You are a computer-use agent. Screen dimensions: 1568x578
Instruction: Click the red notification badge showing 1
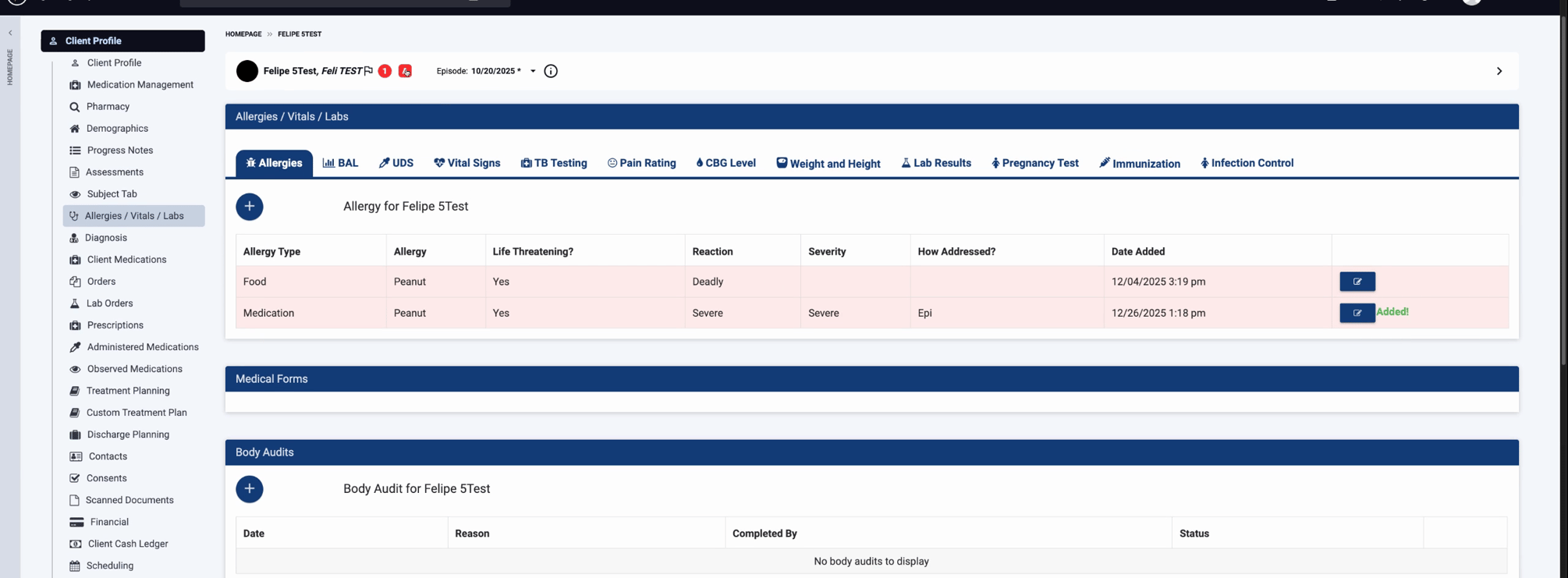tap(385, 71)
